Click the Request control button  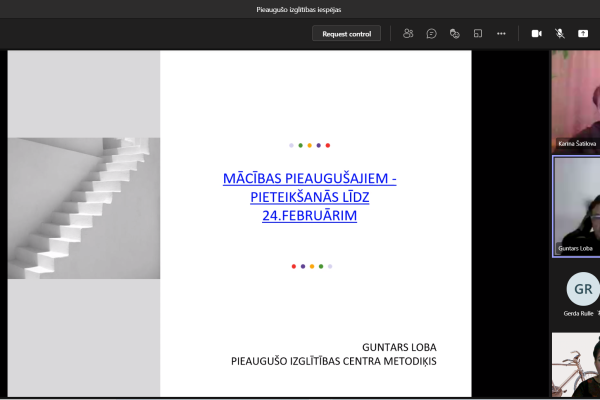[x=347, y=34]
